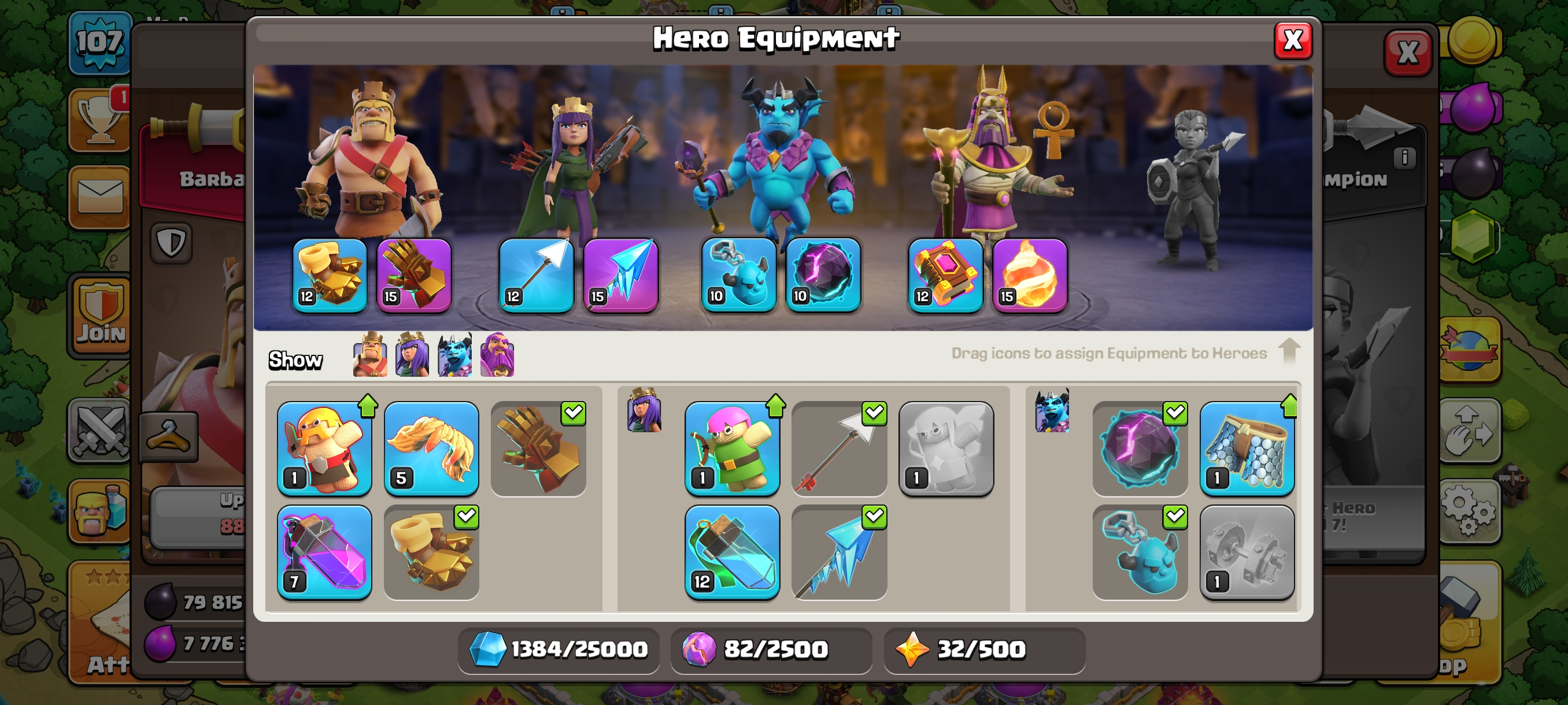This screenshot has width=1568, height=705.
Task: Toggle the checked Giant Arrow equipment
Action: (x=839, y=448)
